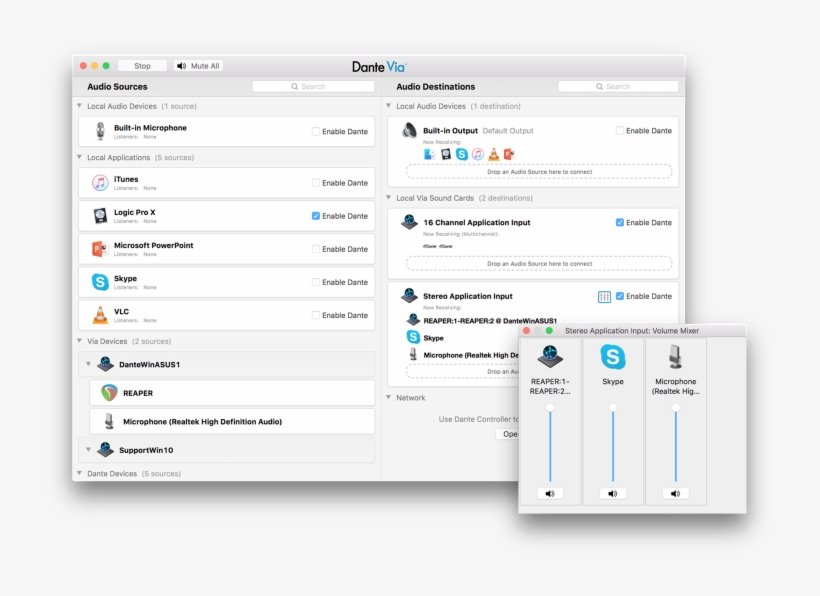Select 'Microphone (Realtek High Definition Audio)' source row
The image size is (820, 596).
232,421
